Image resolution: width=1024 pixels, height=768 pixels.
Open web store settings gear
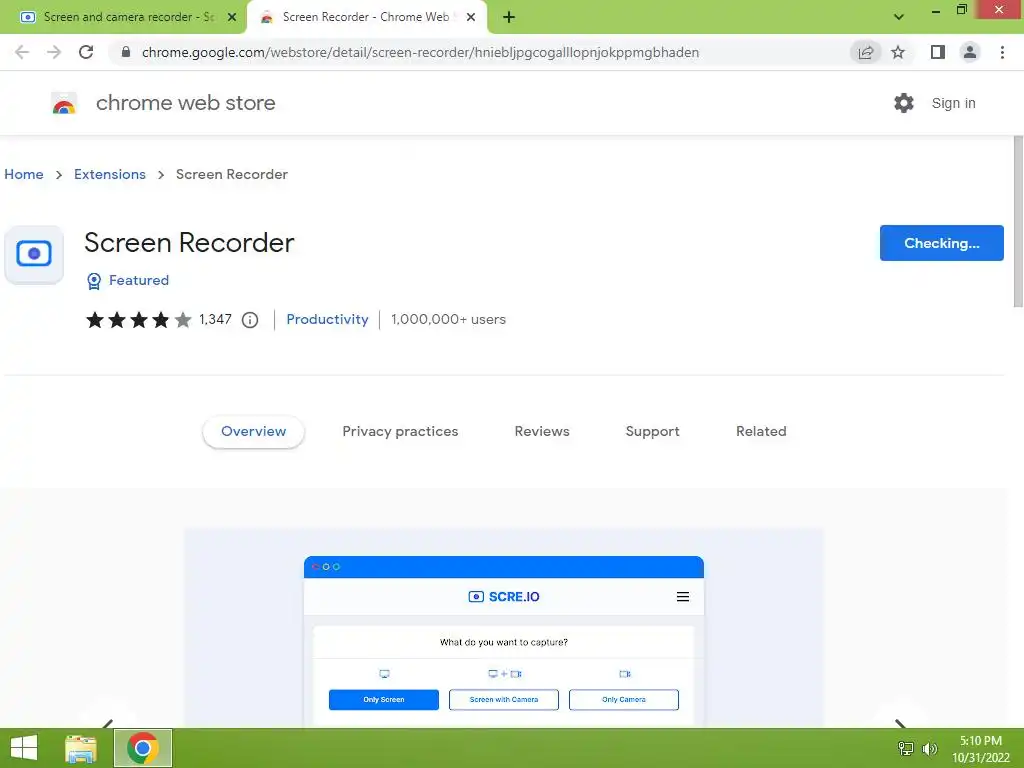[904, 103]
